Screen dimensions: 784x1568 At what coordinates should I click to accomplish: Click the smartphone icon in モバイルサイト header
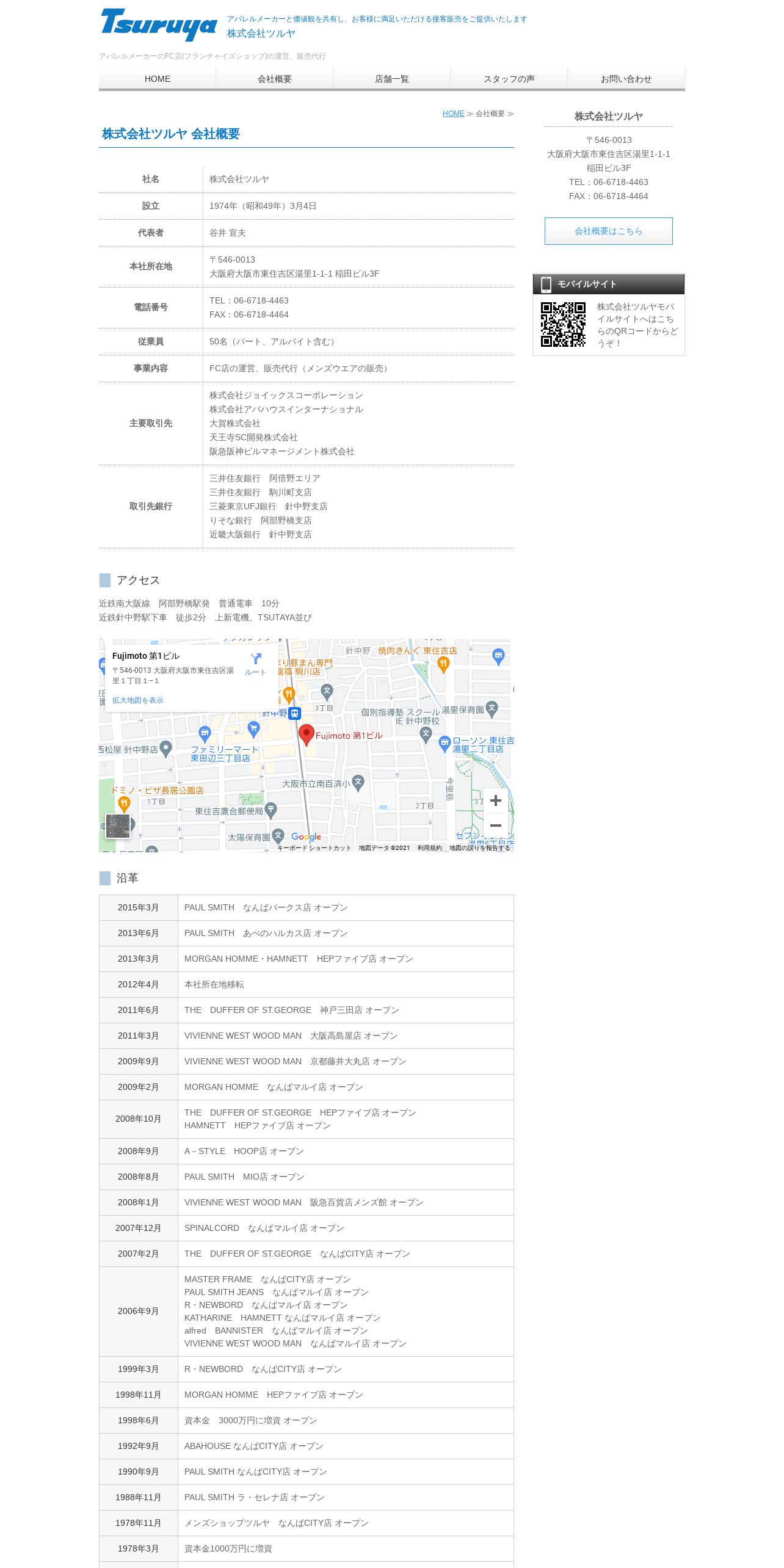point(546,285)
